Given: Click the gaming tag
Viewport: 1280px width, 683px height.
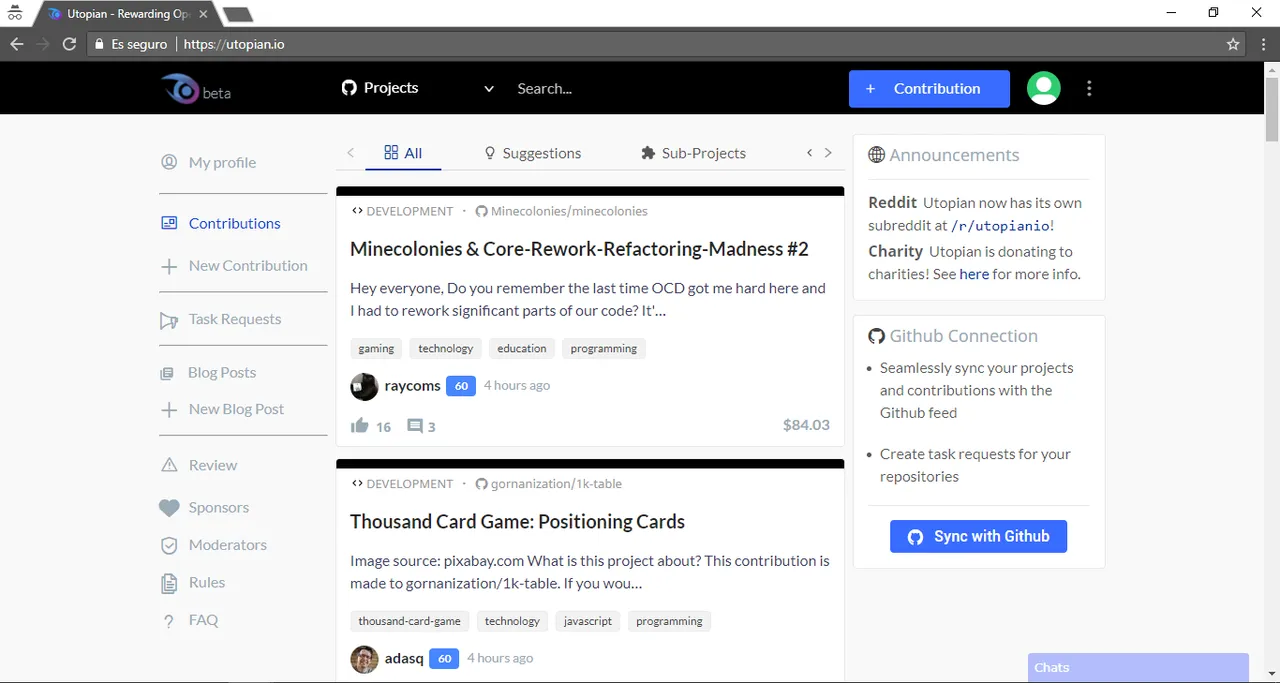Looking at the screenshot, I should (376, 348).
